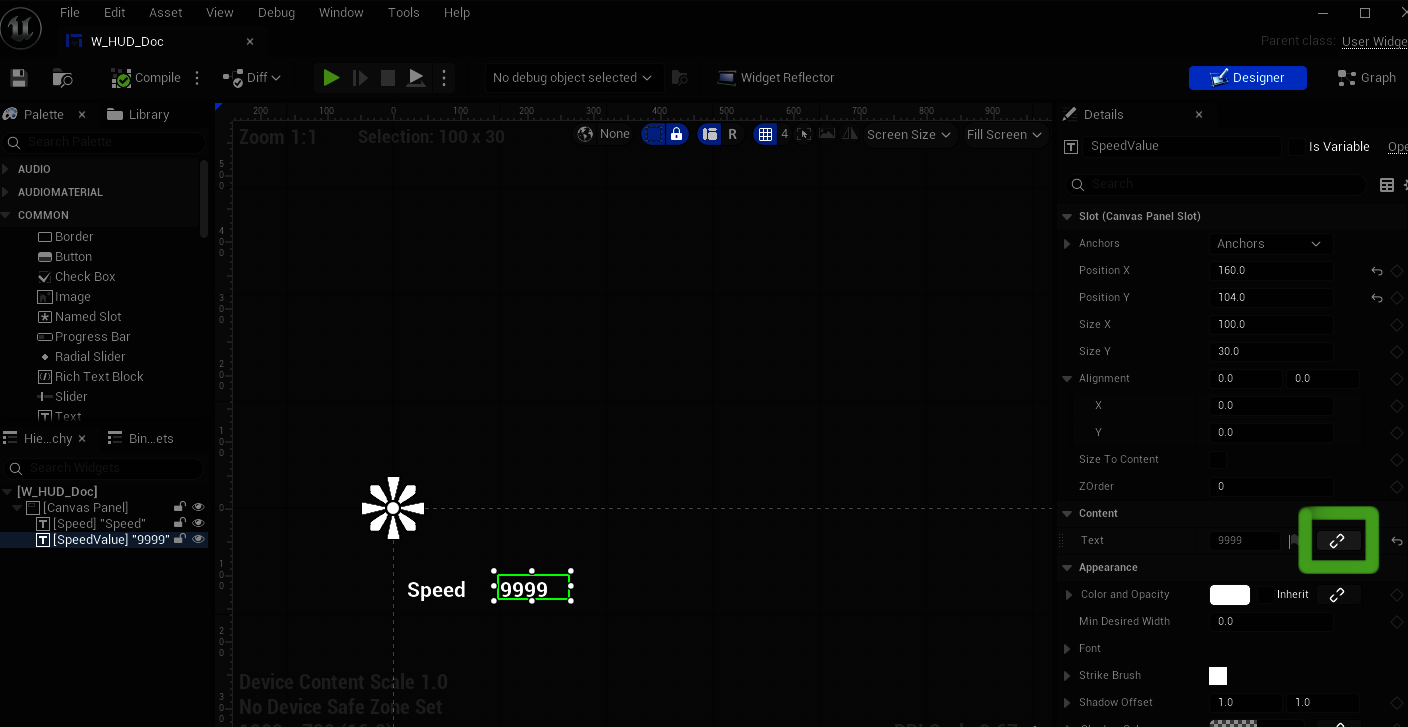This screenshot has height=727, width=1408.
Task: Click the Browse to asset icon
Action: [62, 78]
